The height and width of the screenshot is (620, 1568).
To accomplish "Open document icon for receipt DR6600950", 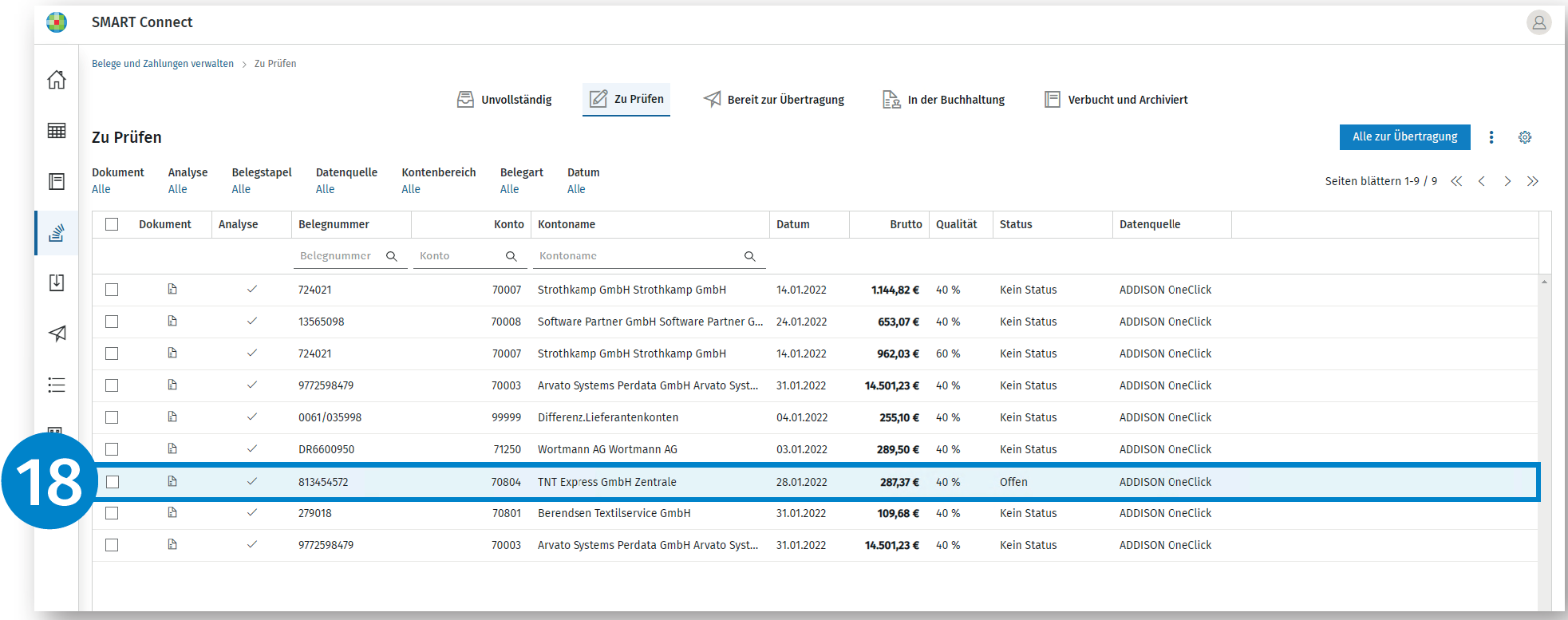I will point(172,448).
